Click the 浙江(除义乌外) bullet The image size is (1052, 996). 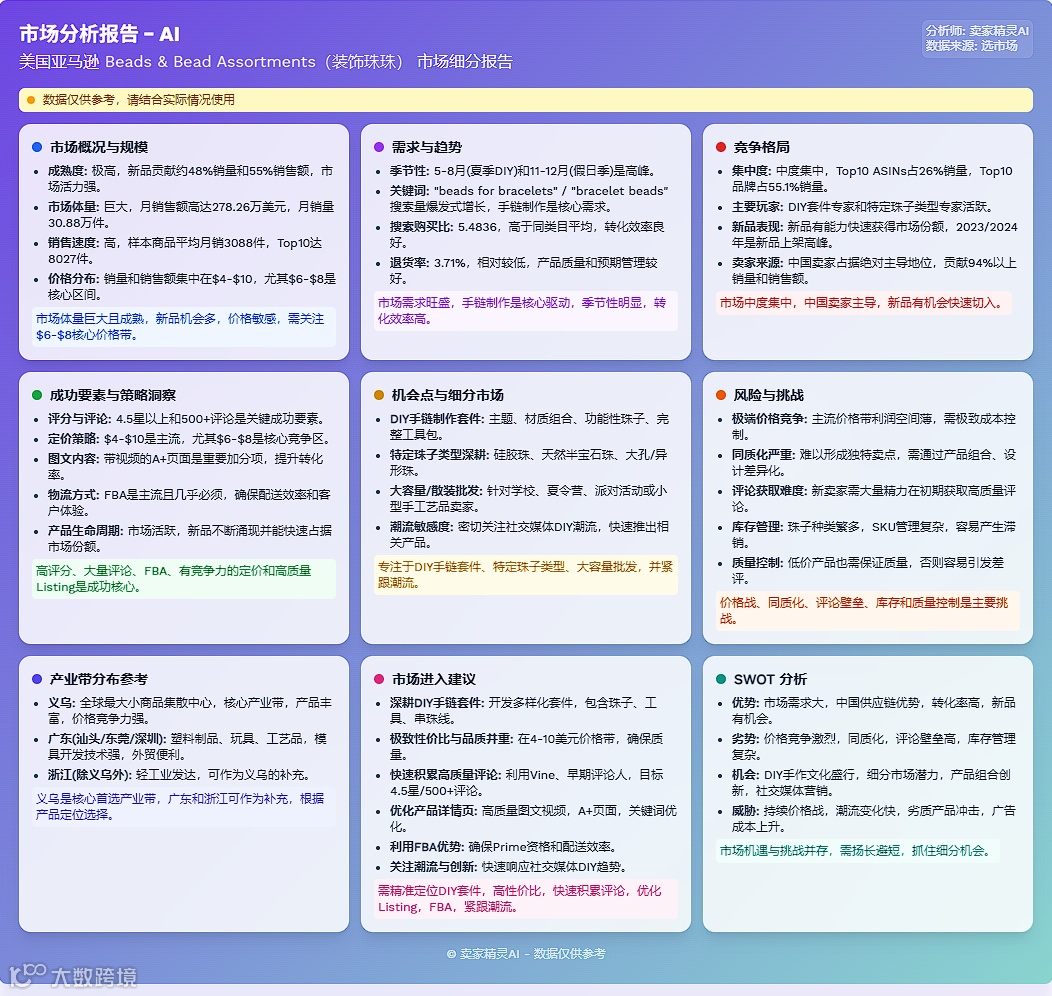pos(180,775)
